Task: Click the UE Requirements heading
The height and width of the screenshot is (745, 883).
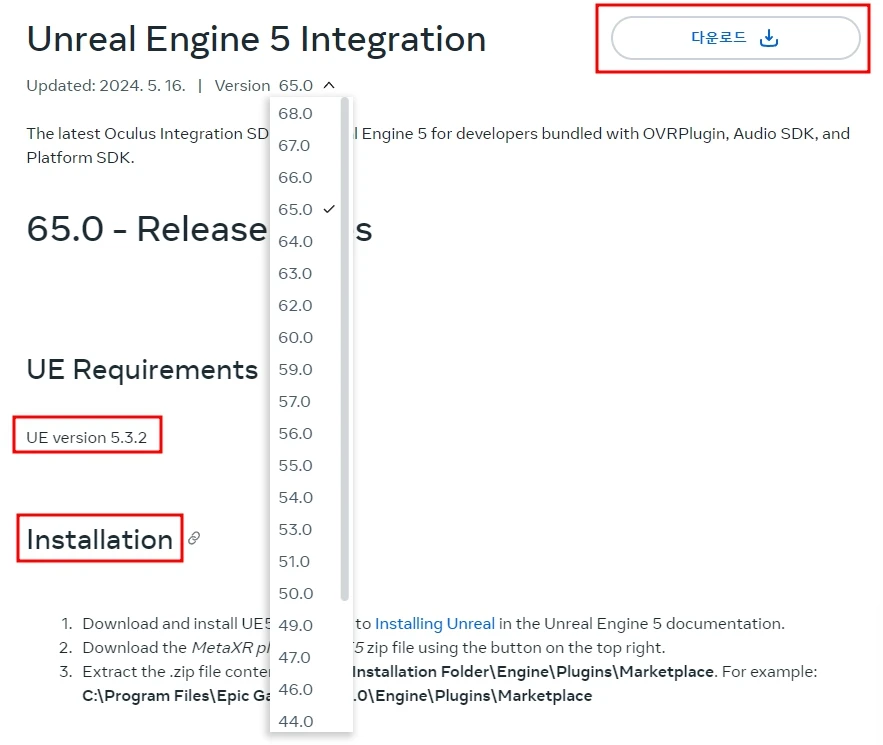Action: [142, 370]
